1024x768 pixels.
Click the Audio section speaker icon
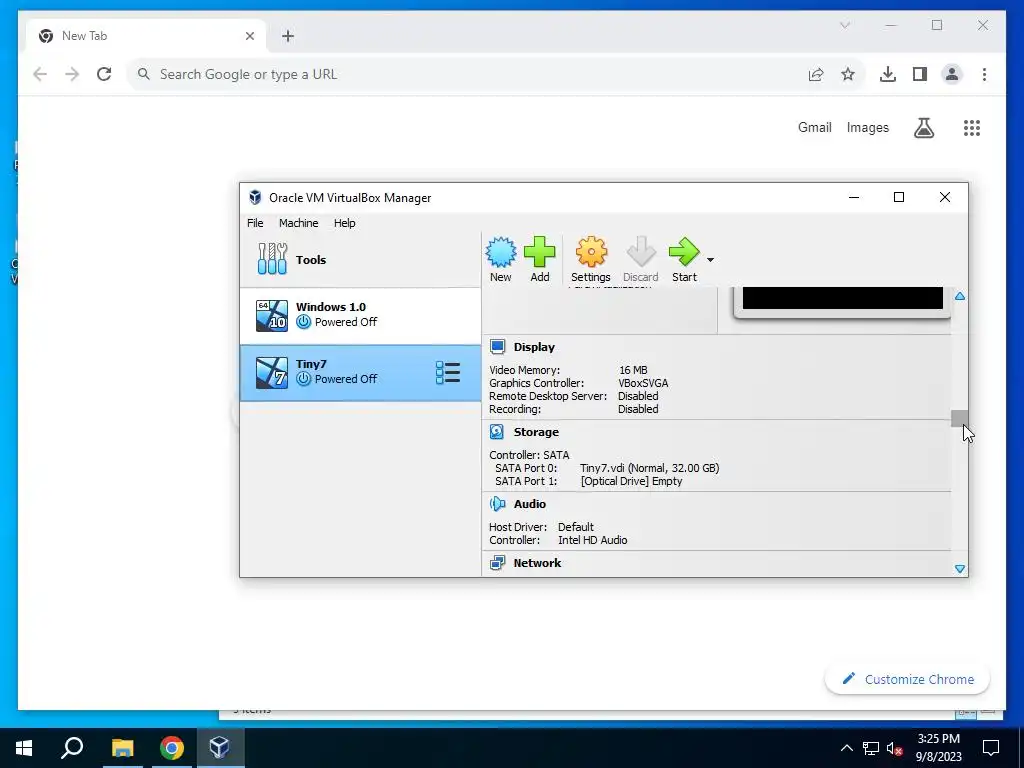498,504
